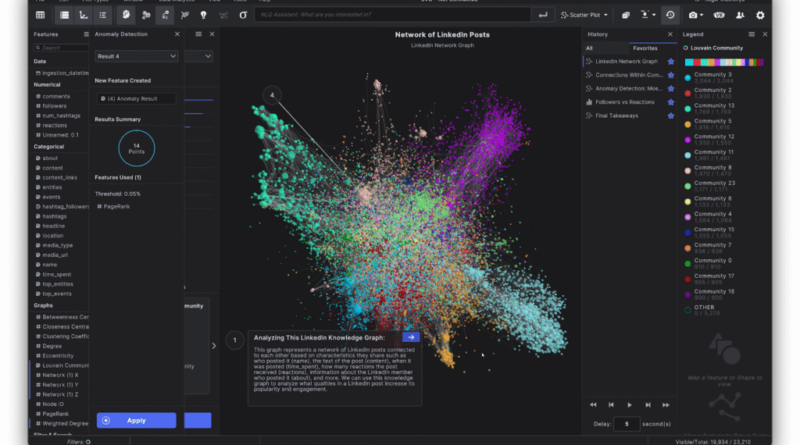Viewport: 800px width, 445px height.
Task: Toggle star for Connections Within Com... entry
Action: tap(671, 75)
